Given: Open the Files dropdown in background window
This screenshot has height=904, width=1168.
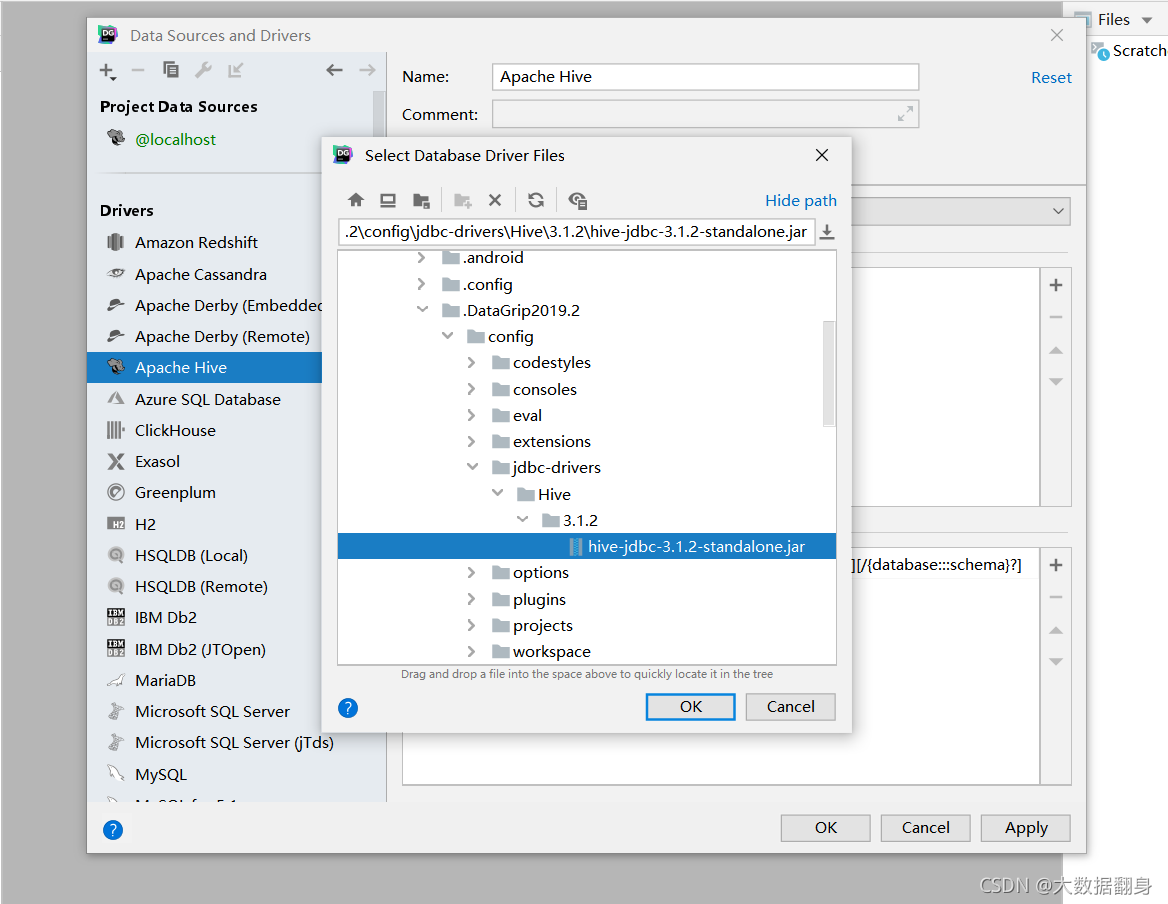Looking at the screenshot, I should pos(1147,20).
